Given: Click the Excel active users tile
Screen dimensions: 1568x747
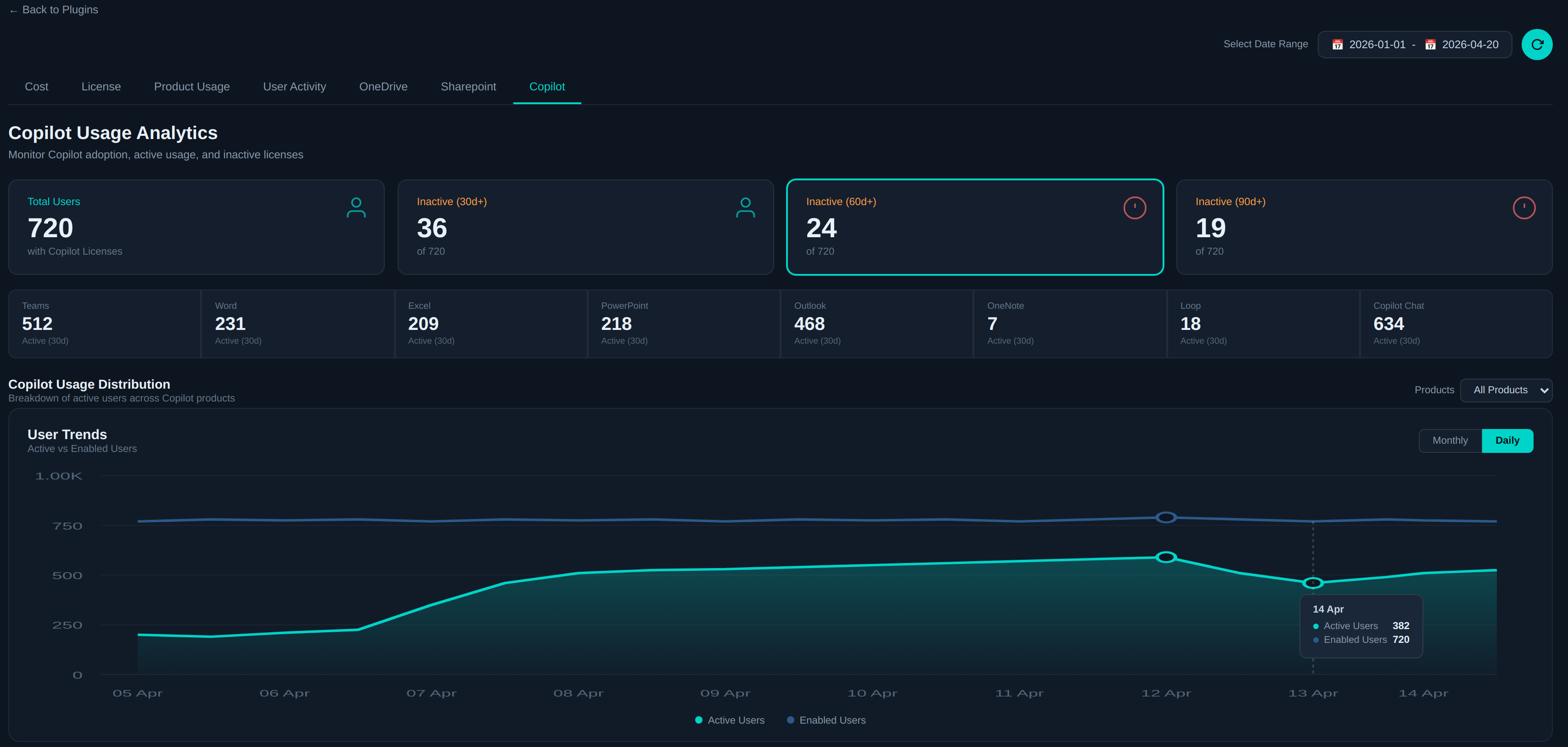Looking at the screenshot, I should (491, 323).
